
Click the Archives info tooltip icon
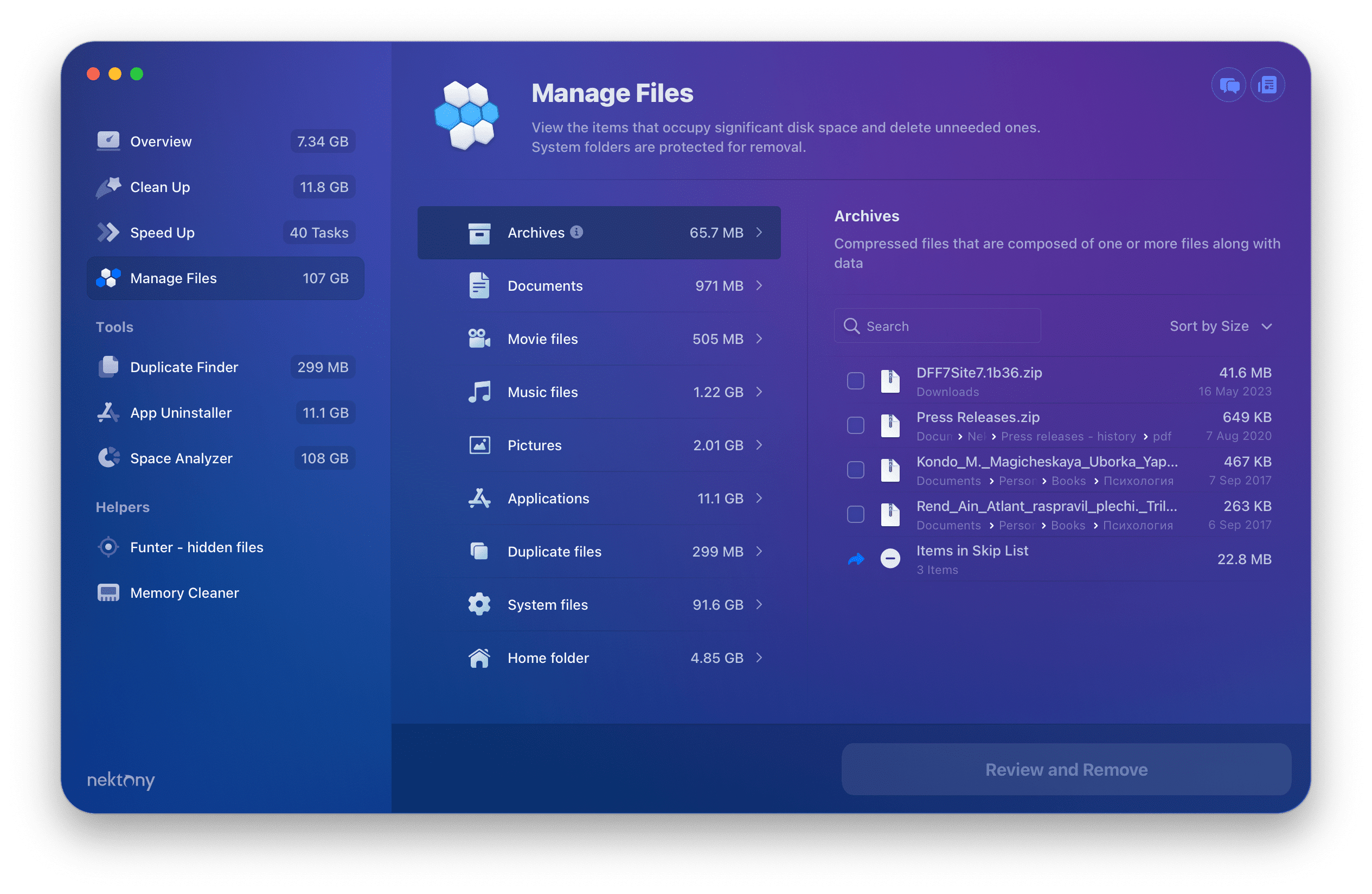[574, 231]
